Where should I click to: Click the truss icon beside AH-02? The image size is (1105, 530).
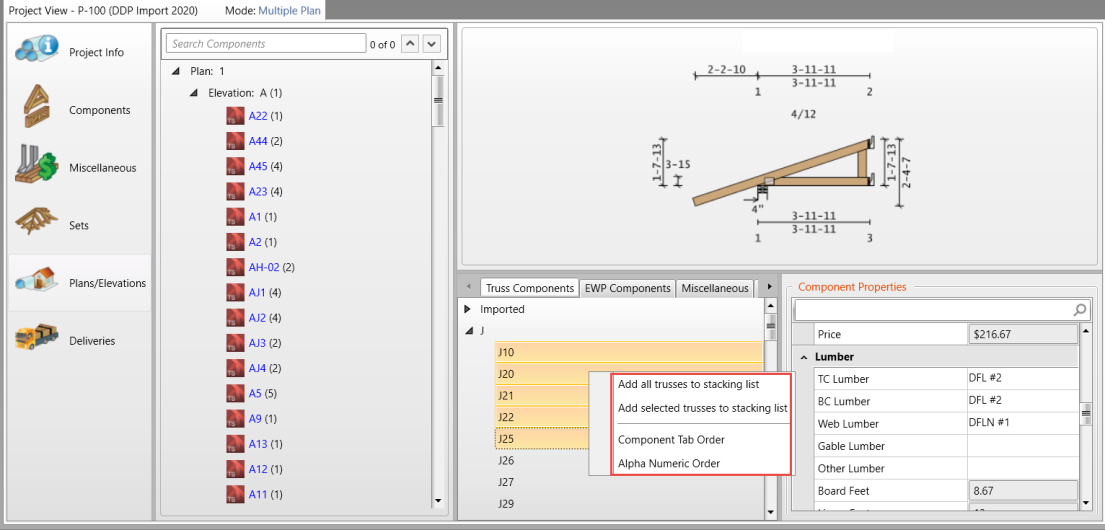(235, 267)
